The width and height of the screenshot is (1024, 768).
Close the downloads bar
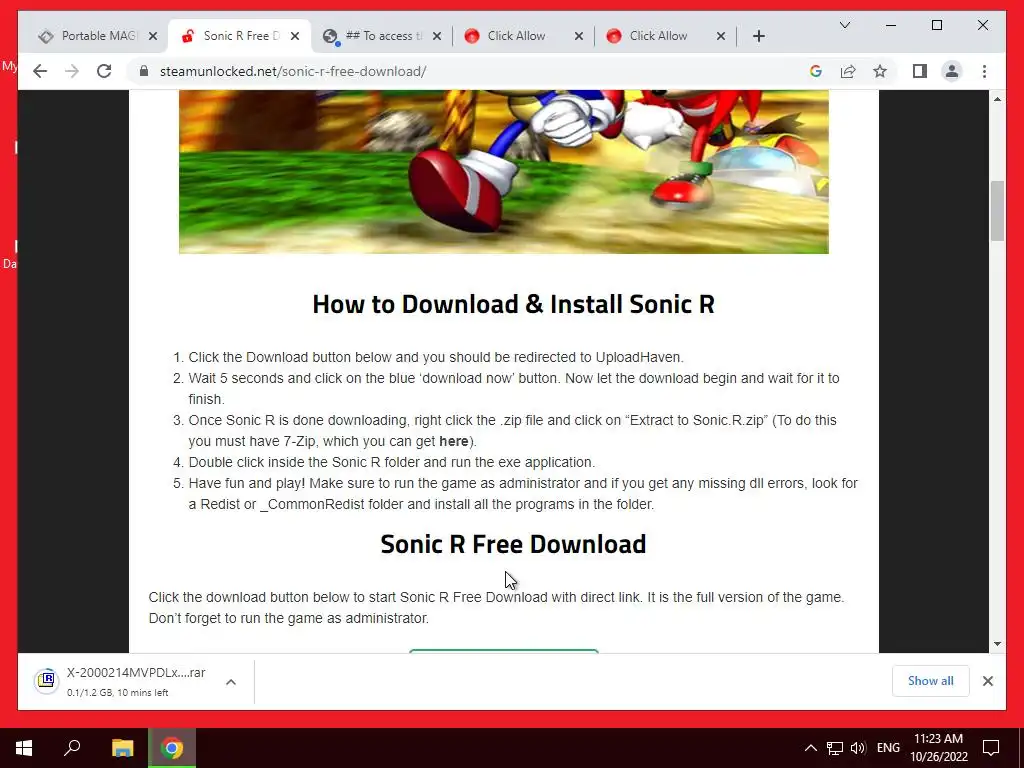pyautogui.click(x=987, y=681)
